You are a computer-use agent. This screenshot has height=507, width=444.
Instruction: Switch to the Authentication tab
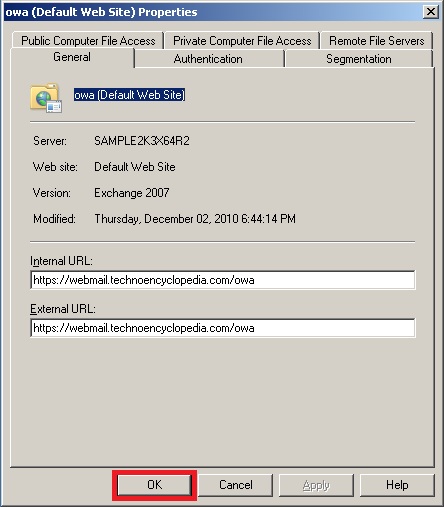(208, 59)
